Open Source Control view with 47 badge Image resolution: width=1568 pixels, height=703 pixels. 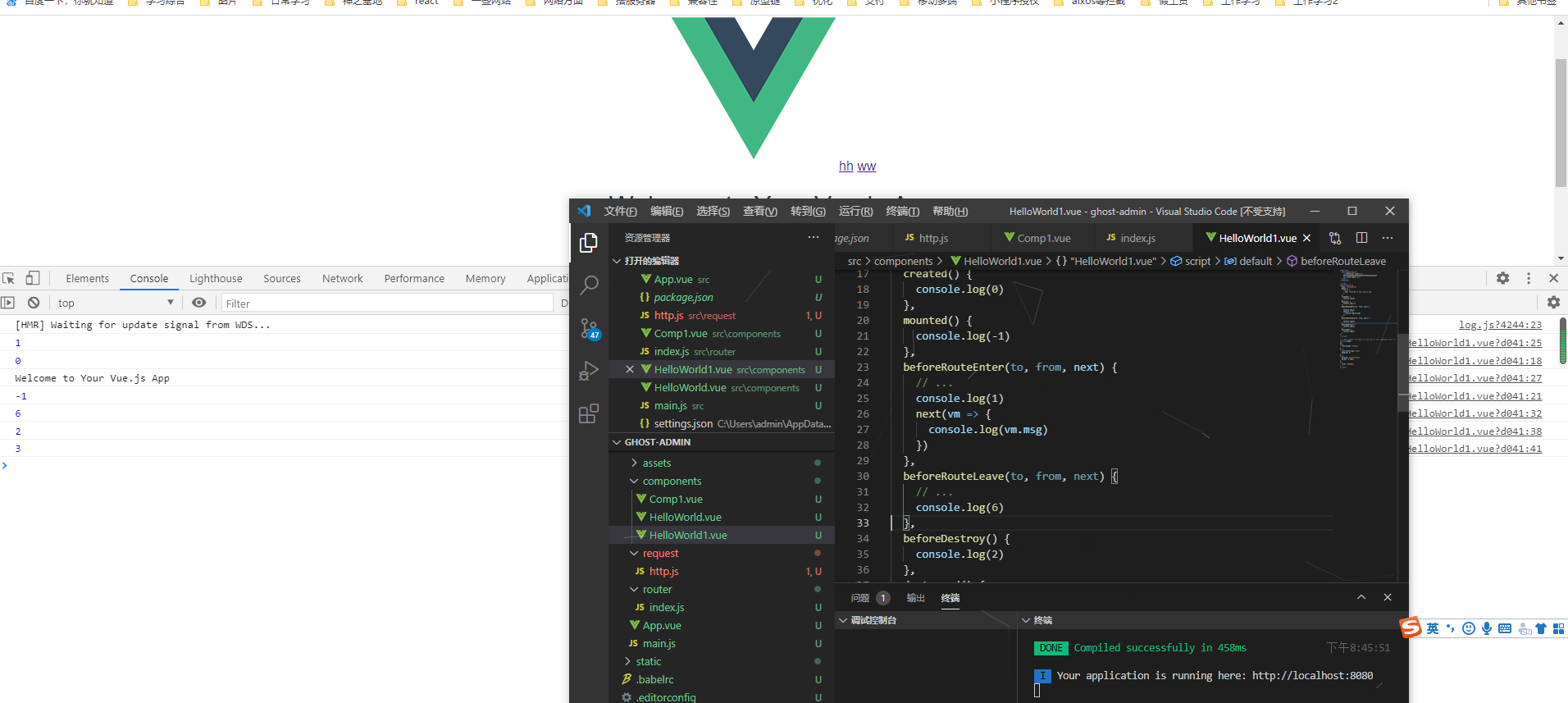tap(589, 329)
